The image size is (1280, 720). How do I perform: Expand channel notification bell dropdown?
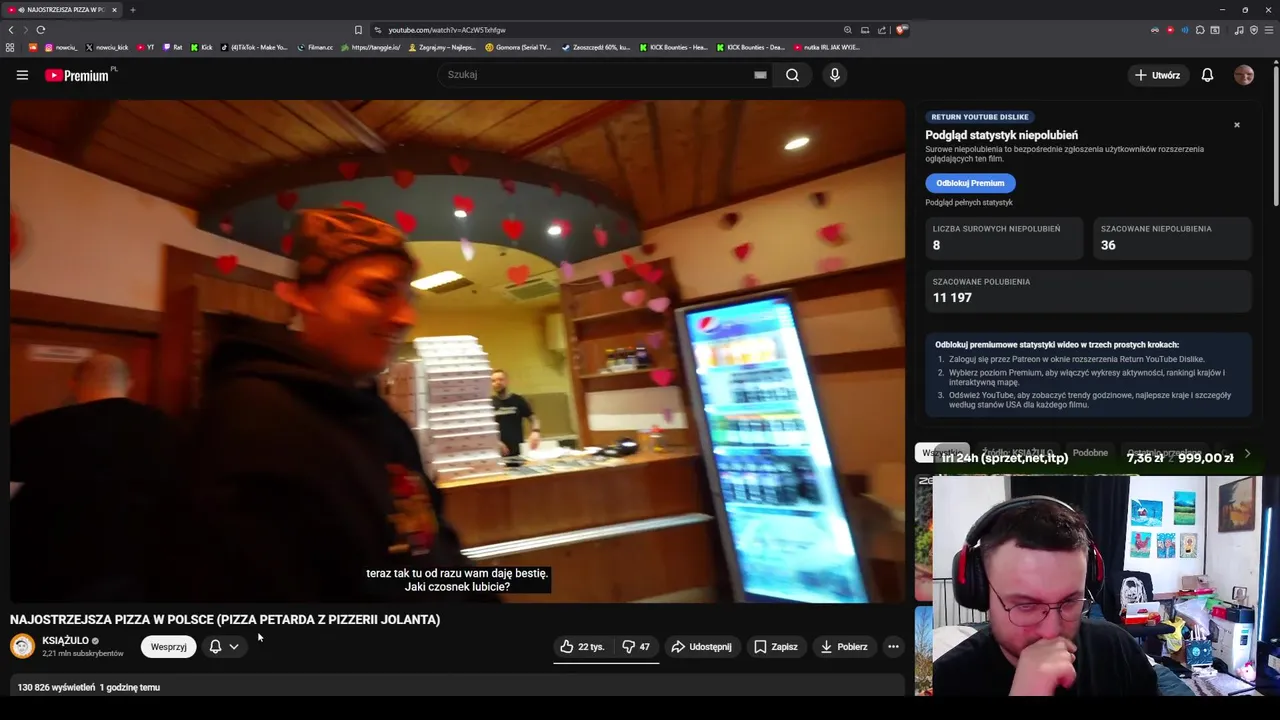pos(224,647)
